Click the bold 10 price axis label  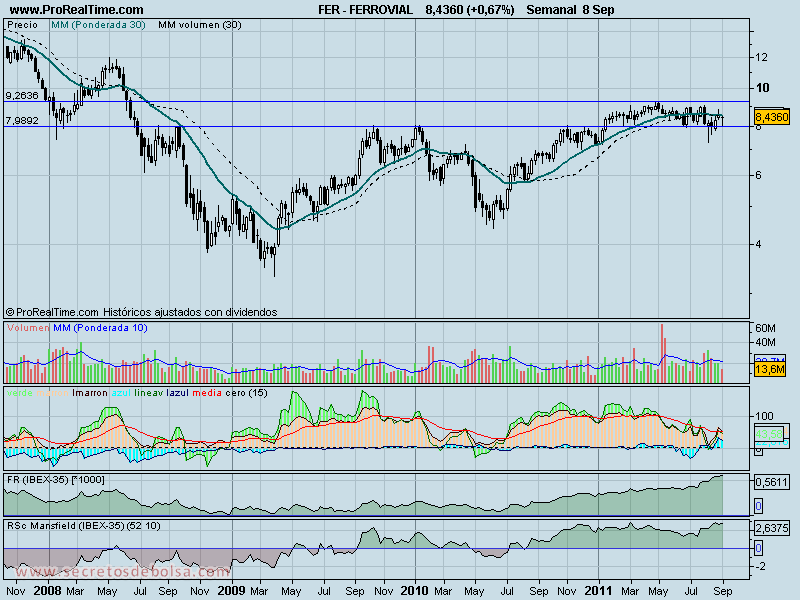coord(762,88)
